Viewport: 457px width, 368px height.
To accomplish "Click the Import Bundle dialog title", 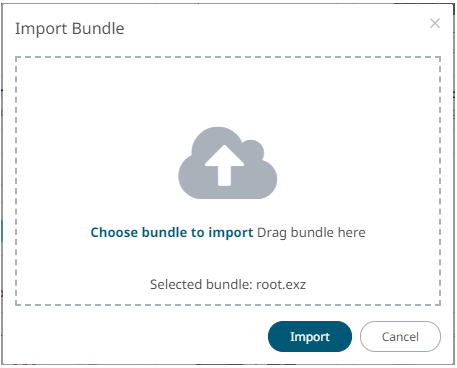I will (70, 29).
